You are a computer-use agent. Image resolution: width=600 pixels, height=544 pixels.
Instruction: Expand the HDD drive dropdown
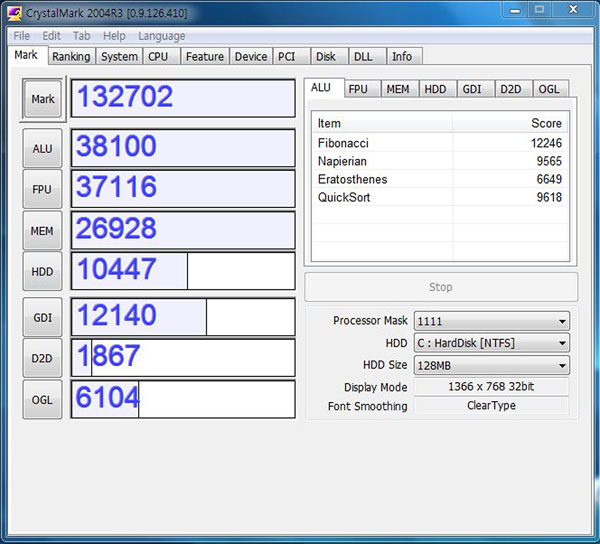click(492, 343)
